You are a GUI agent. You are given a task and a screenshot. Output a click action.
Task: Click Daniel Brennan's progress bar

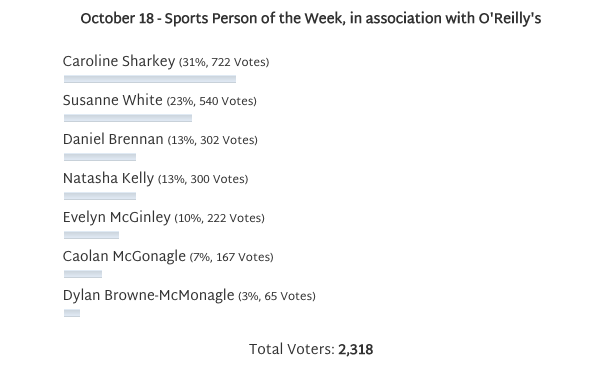pos(100,157)
